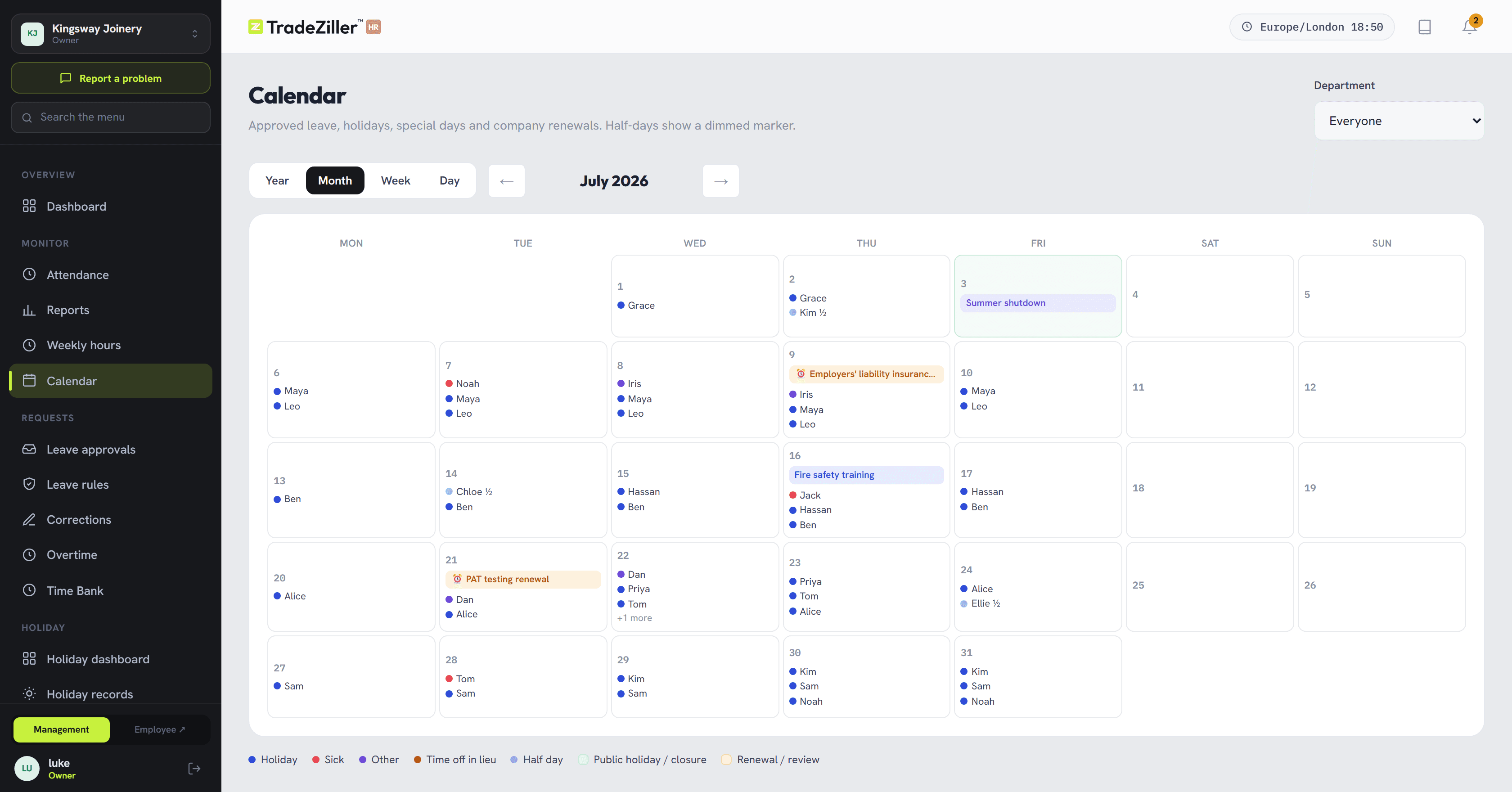Click the Calendar icon in the sidebar
Viewport: 1512px width, 792px height.
(29, 380)
